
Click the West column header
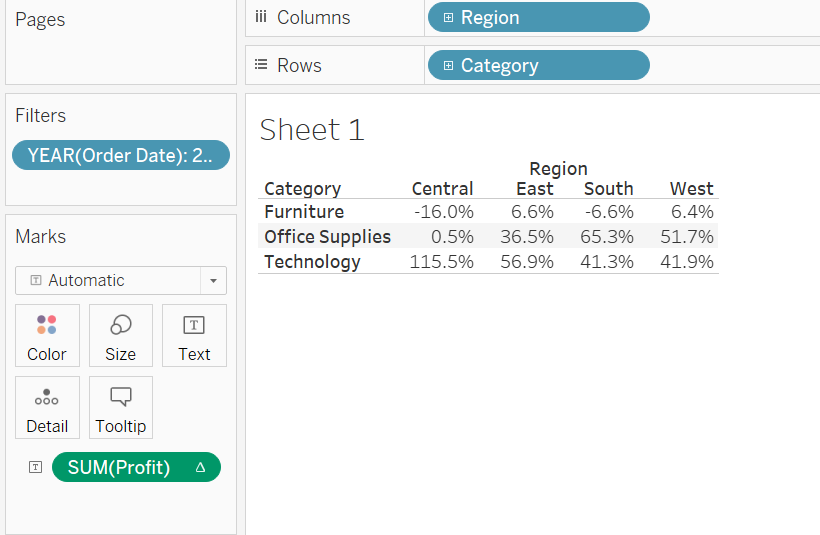(691, 188)
